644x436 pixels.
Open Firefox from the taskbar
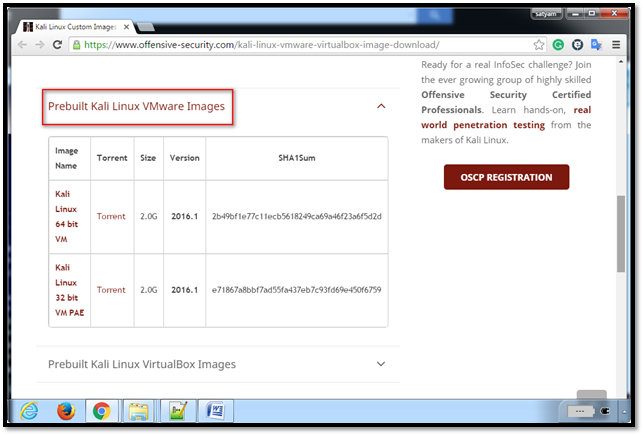click(x=66, y=410)
